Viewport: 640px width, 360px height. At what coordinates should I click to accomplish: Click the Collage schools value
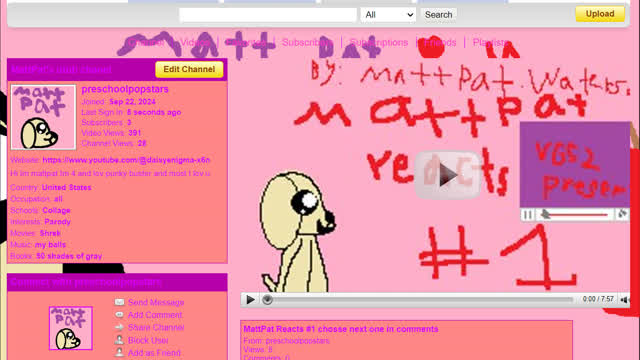(x=56, y=210)
